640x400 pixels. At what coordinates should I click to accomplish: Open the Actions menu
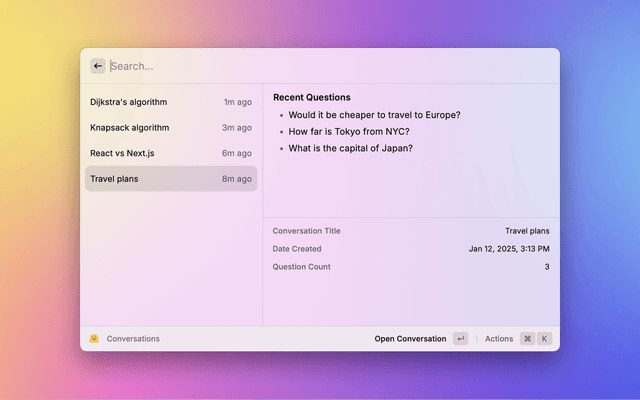pos(498,339)
